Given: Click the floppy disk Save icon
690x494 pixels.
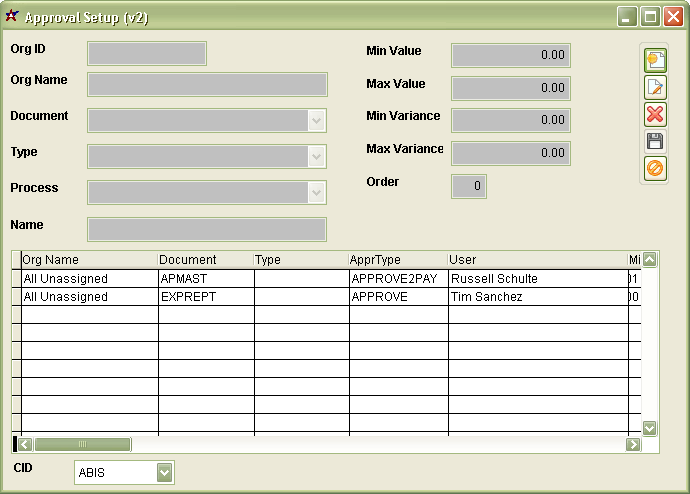Looking at the screenshot, I should tap(655, 141).
